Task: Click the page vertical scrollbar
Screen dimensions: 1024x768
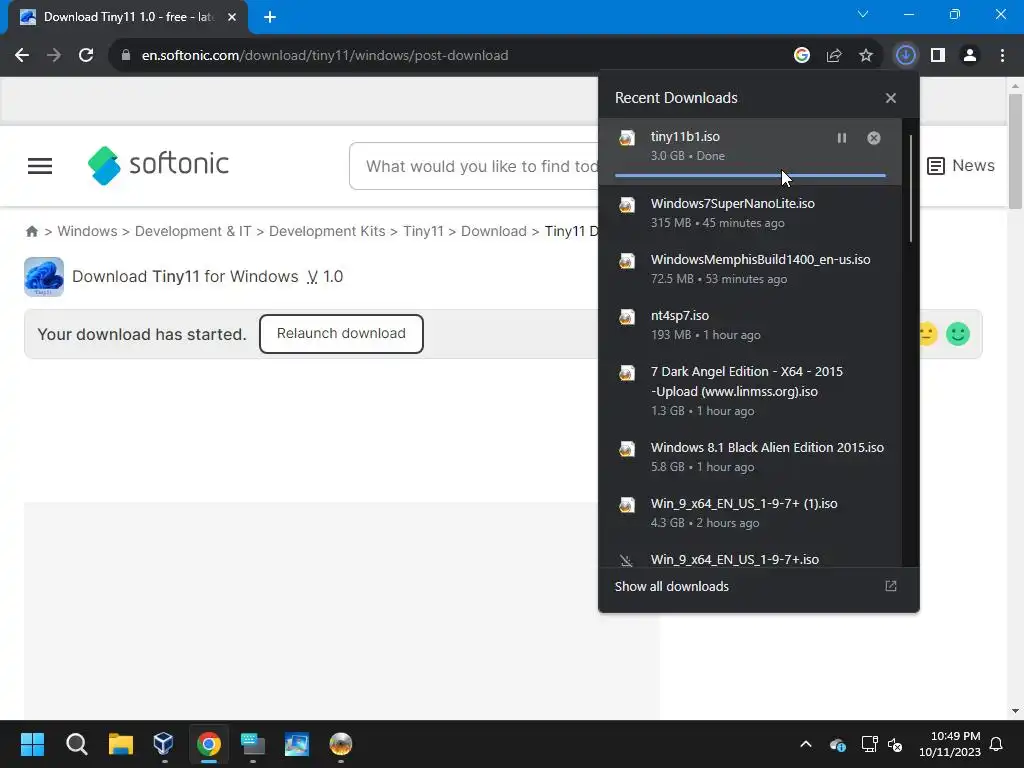Action: pos(1015,152)
